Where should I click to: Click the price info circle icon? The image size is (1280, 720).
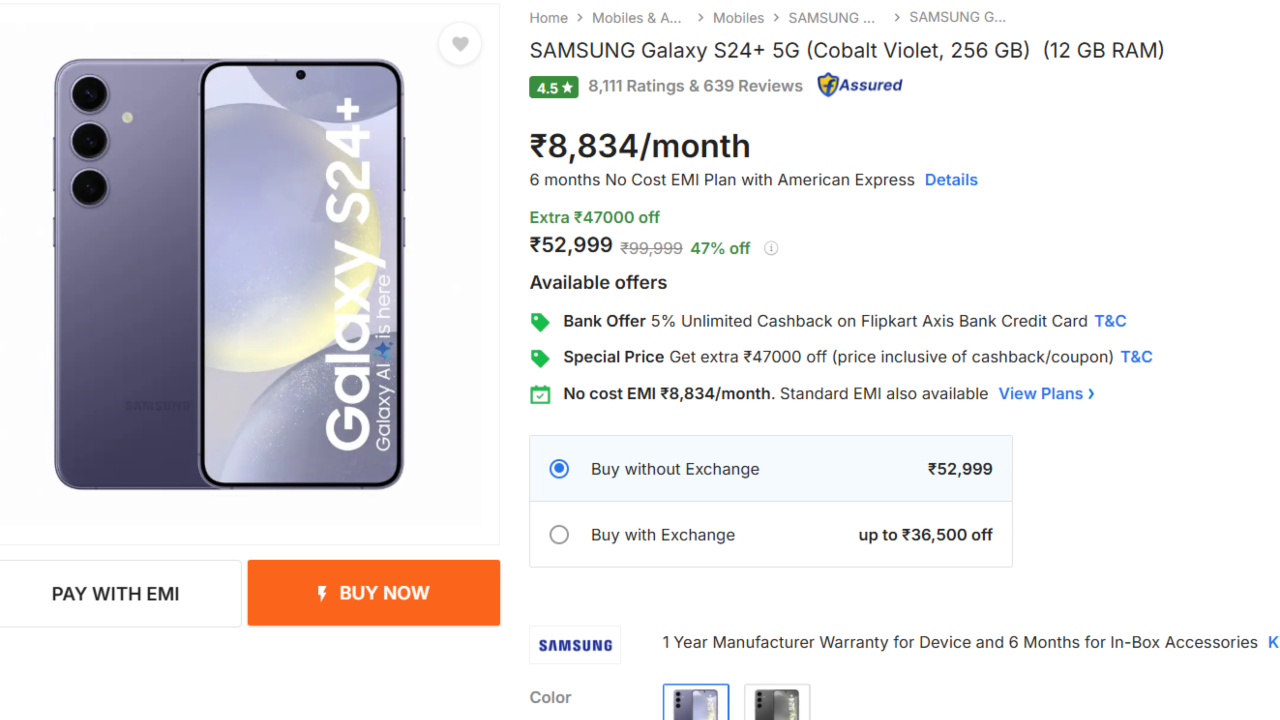tap(771, 249)
